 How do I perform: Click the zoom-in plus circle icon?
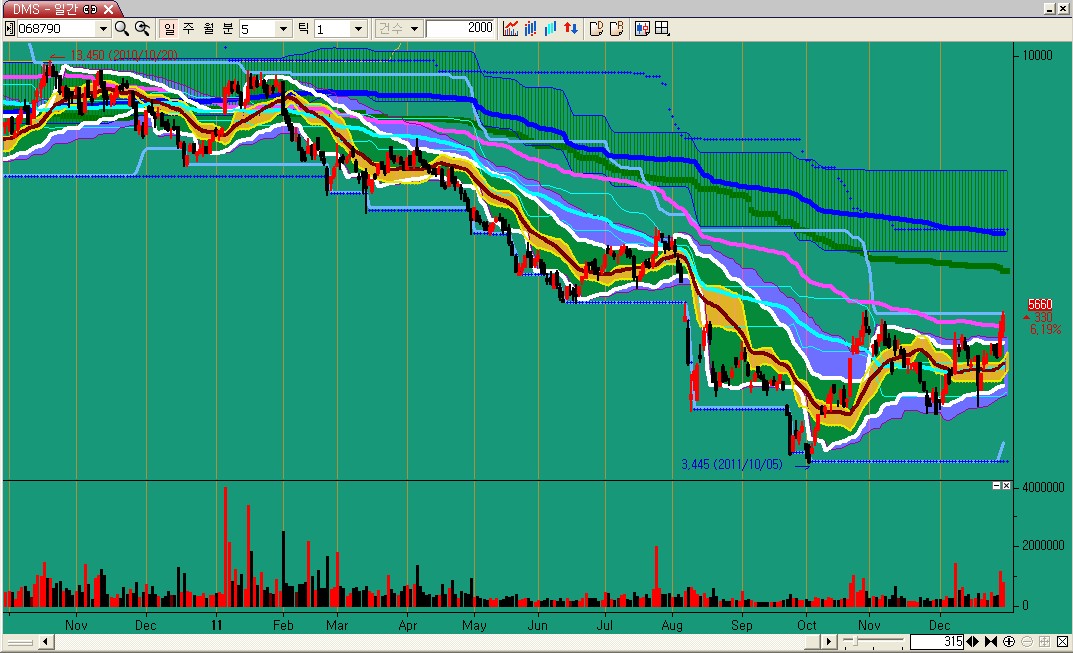coord(1009,641)
